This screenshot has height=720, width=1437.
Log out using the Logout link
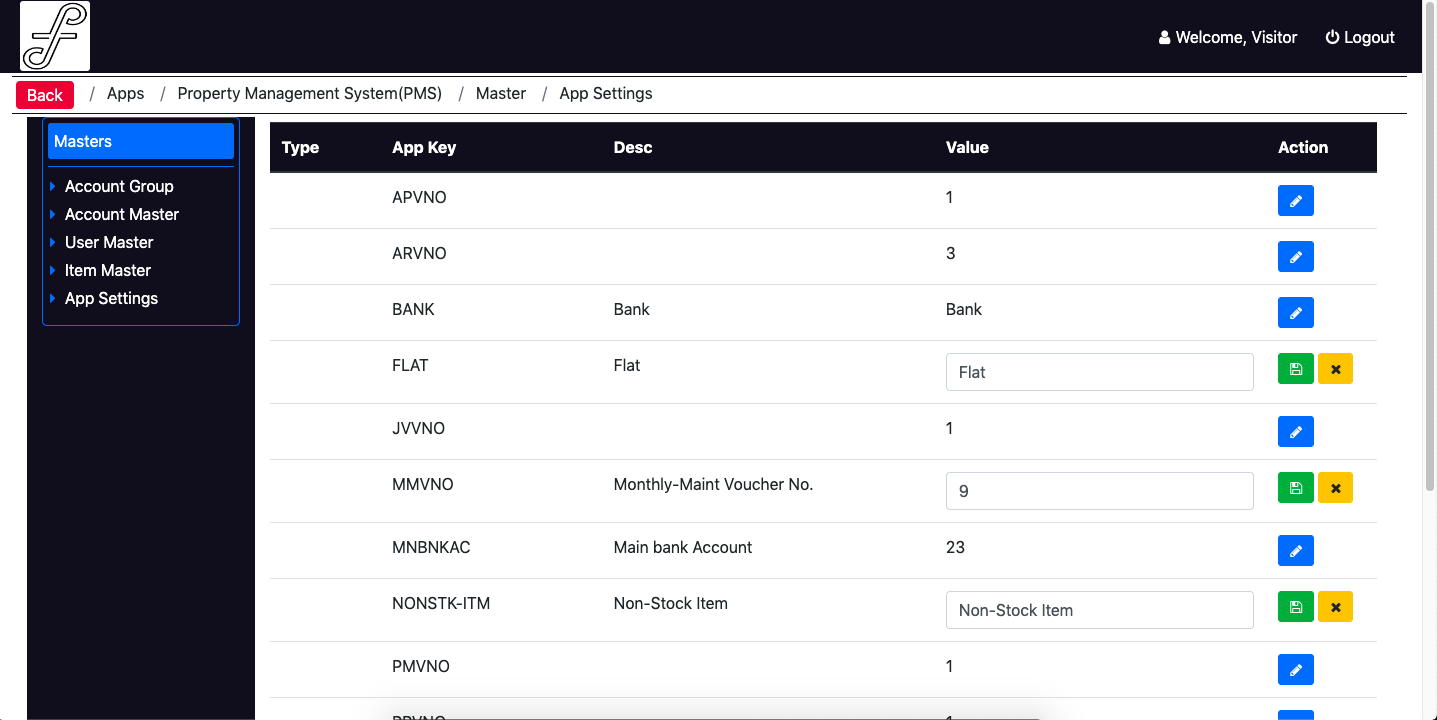click(x=1359, y=37)
